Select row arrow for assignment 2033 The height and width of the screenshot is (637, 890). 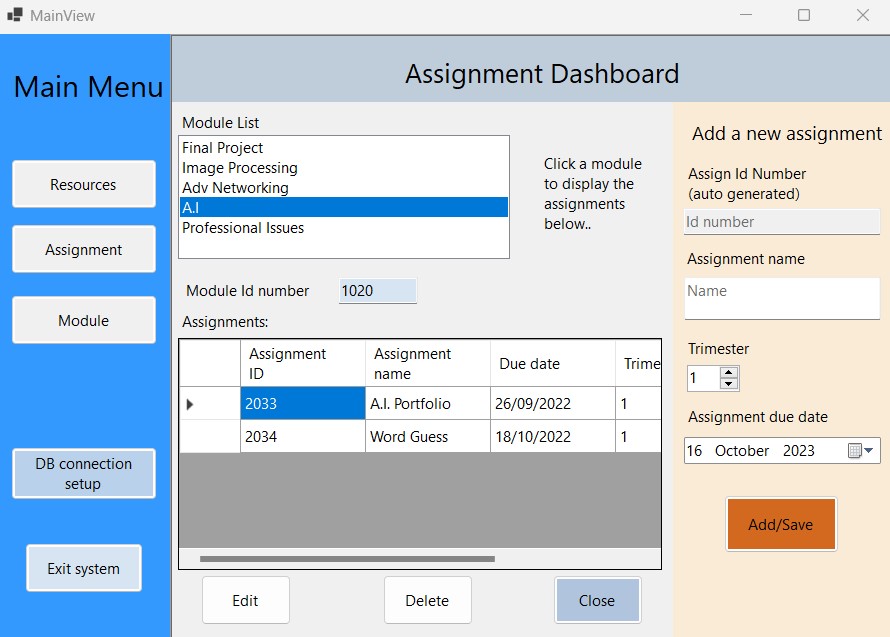pyautogui.click(x=190, y=404)
